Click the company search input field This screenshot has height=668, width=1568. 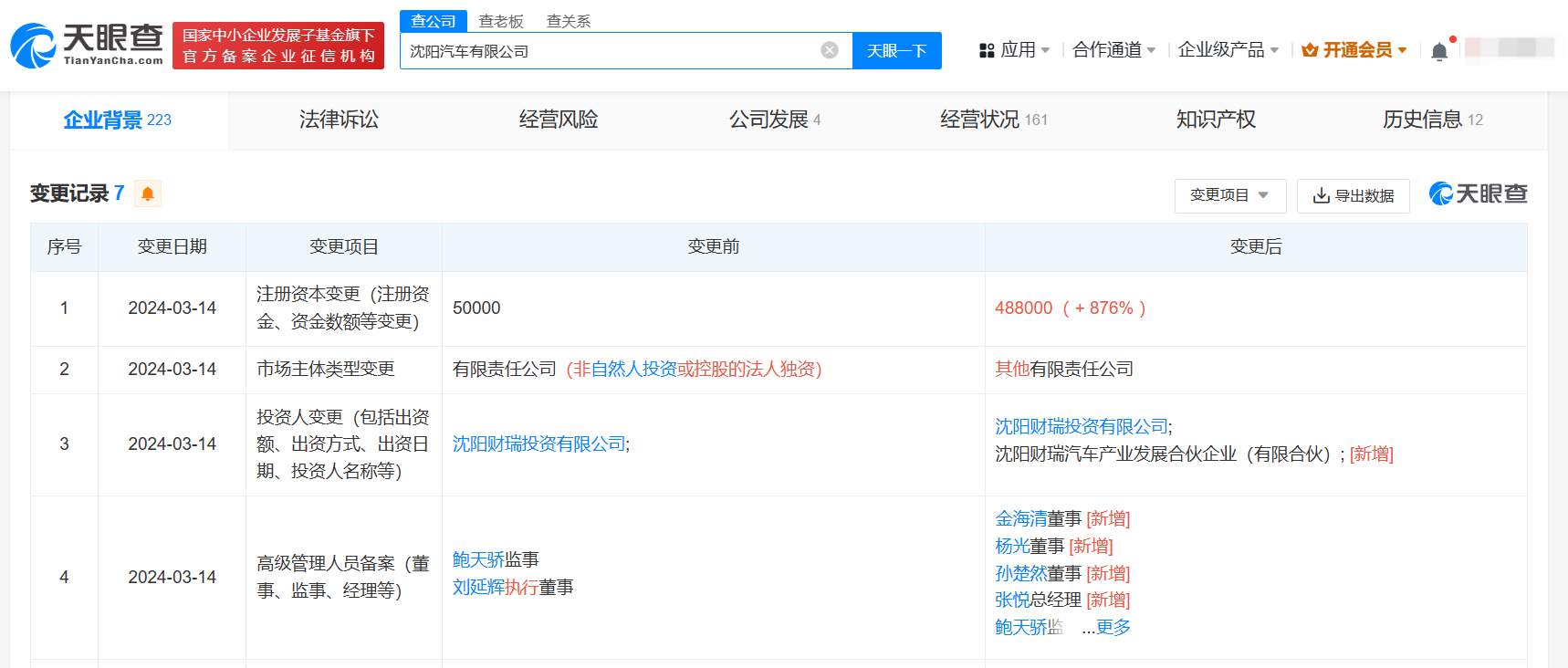click(607, 51)
